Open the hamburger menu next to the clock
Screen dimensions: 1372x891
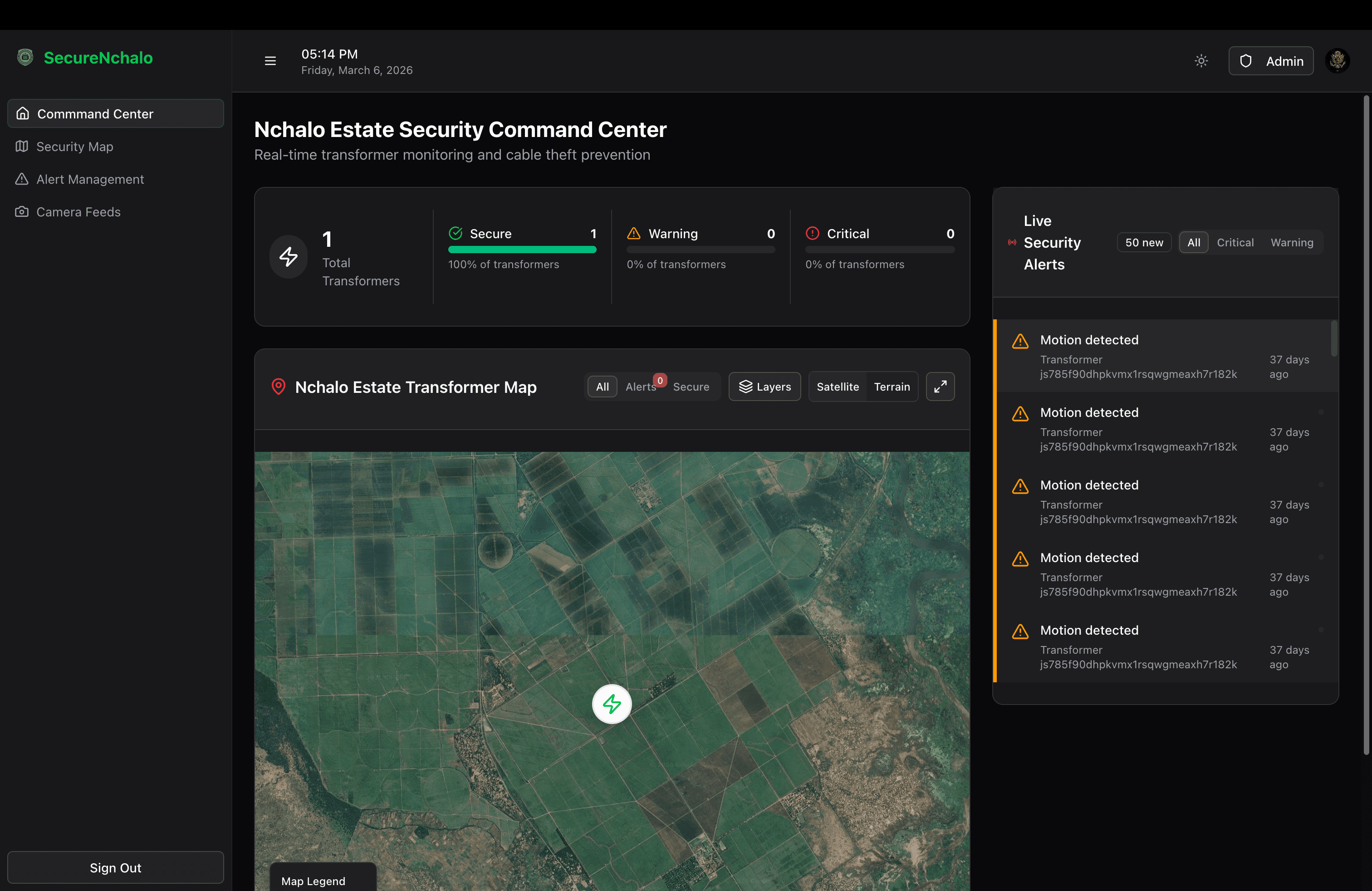pos(270,60)
